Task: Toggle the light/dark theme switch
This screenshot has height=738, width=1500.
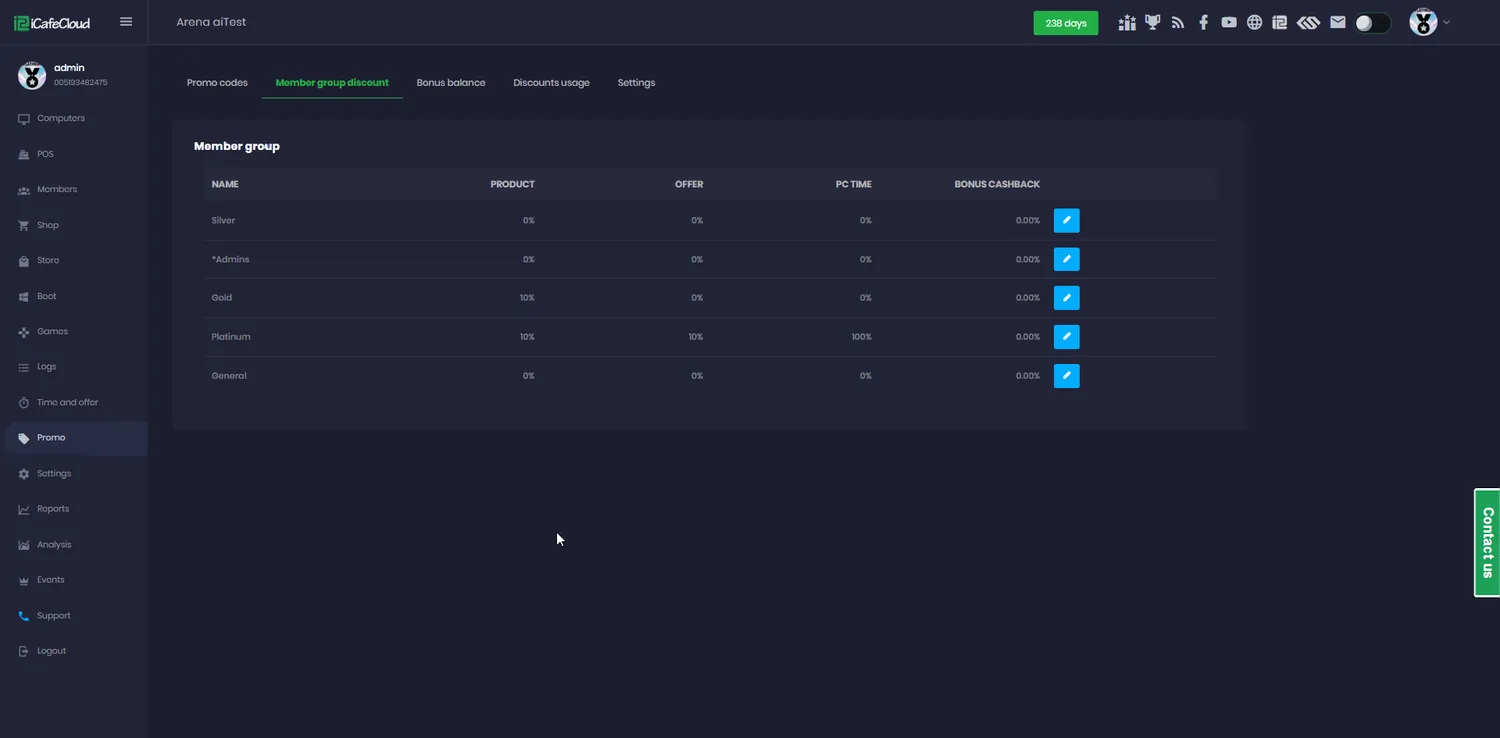Action: click(1373, 22)
